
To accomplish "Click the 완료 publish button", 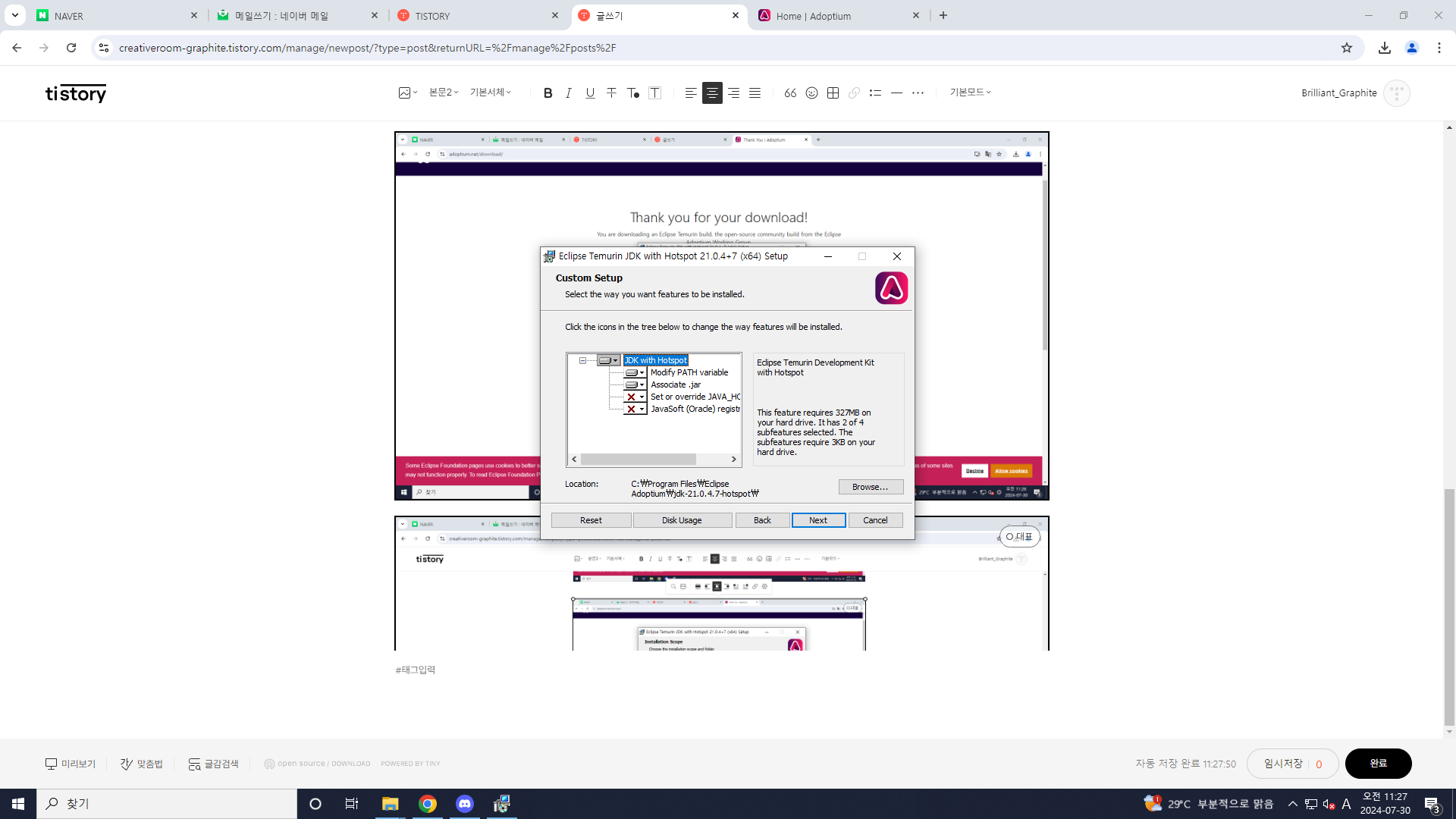I will coord(1377,764).
